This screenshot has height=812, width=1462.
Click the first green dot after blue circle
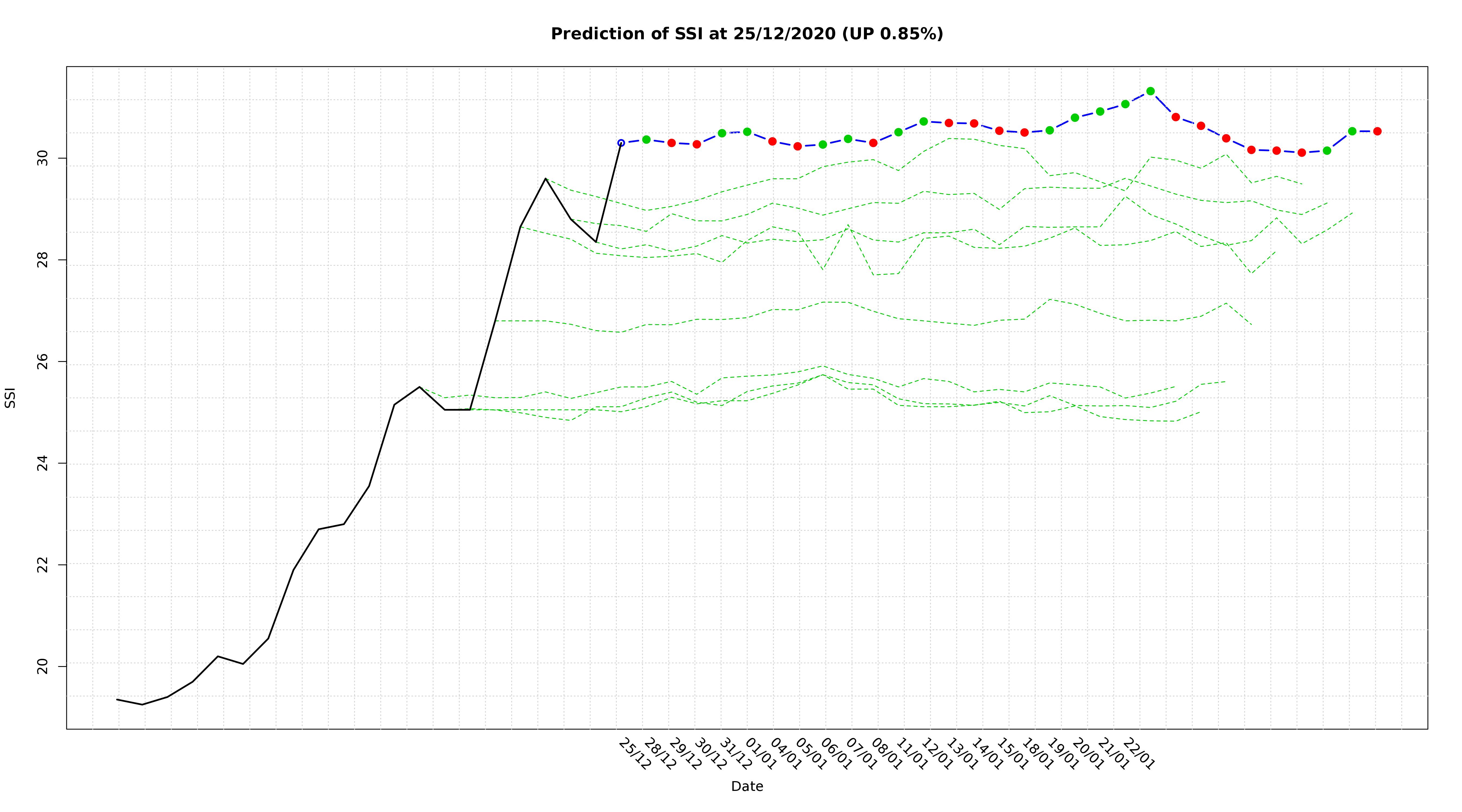pos(646,140)
